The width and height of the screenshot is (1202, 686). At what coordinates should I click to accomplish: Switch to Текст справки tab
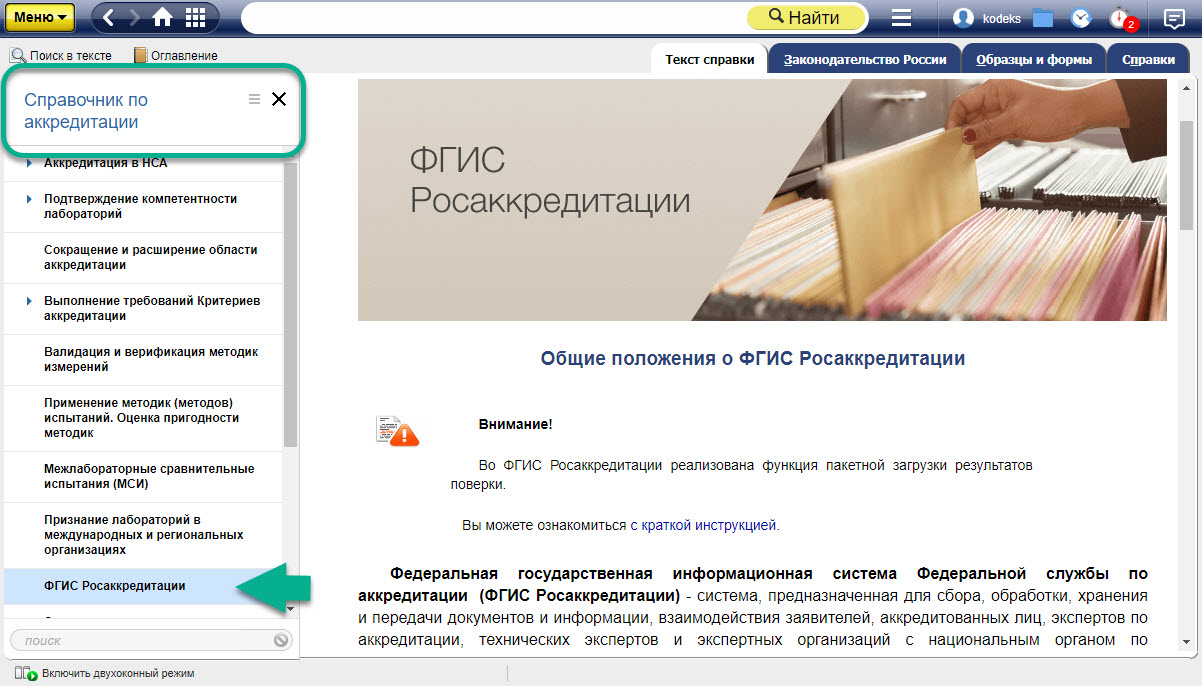click(x=709, y=59)
